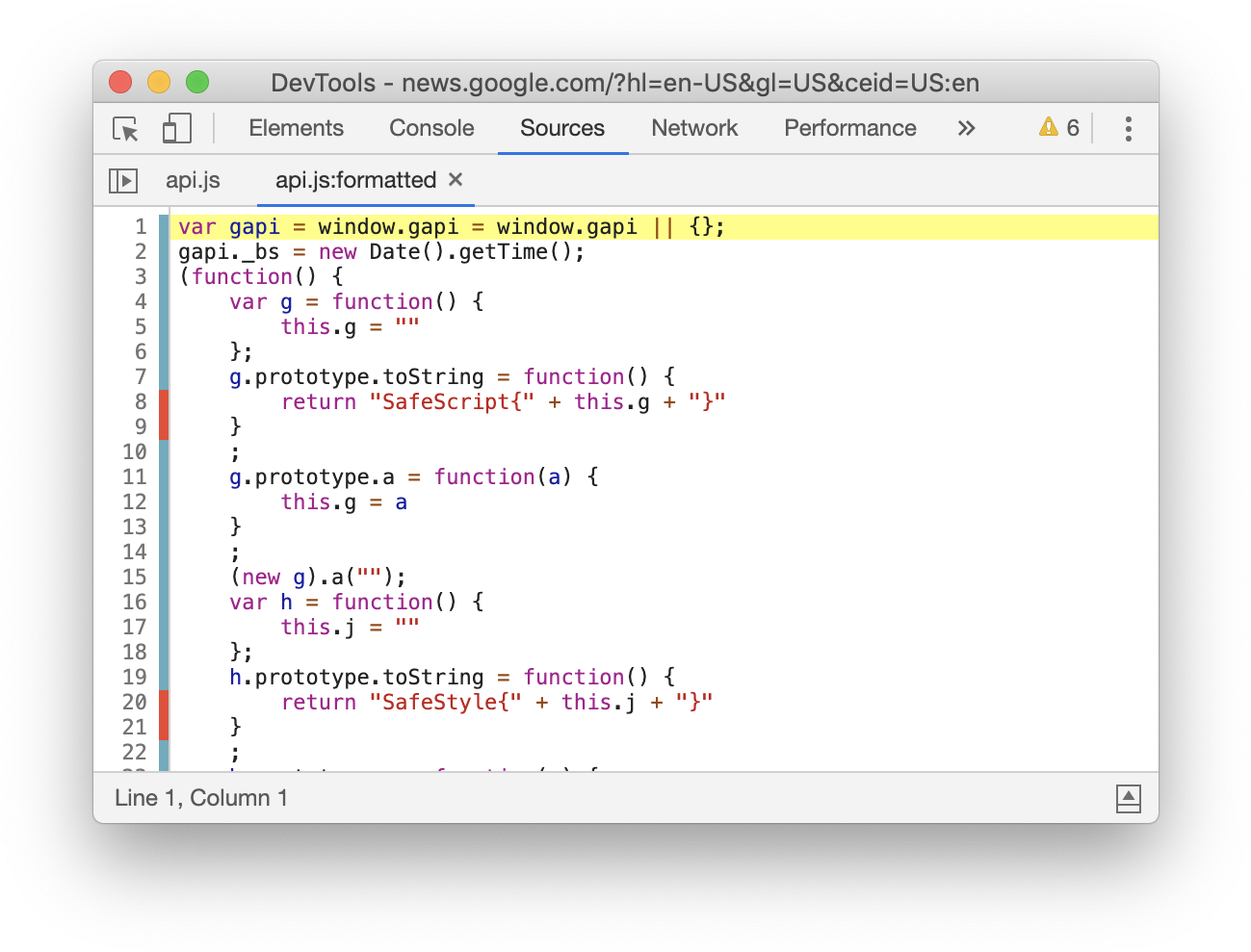Open the api.js file tab

(193, 180)
